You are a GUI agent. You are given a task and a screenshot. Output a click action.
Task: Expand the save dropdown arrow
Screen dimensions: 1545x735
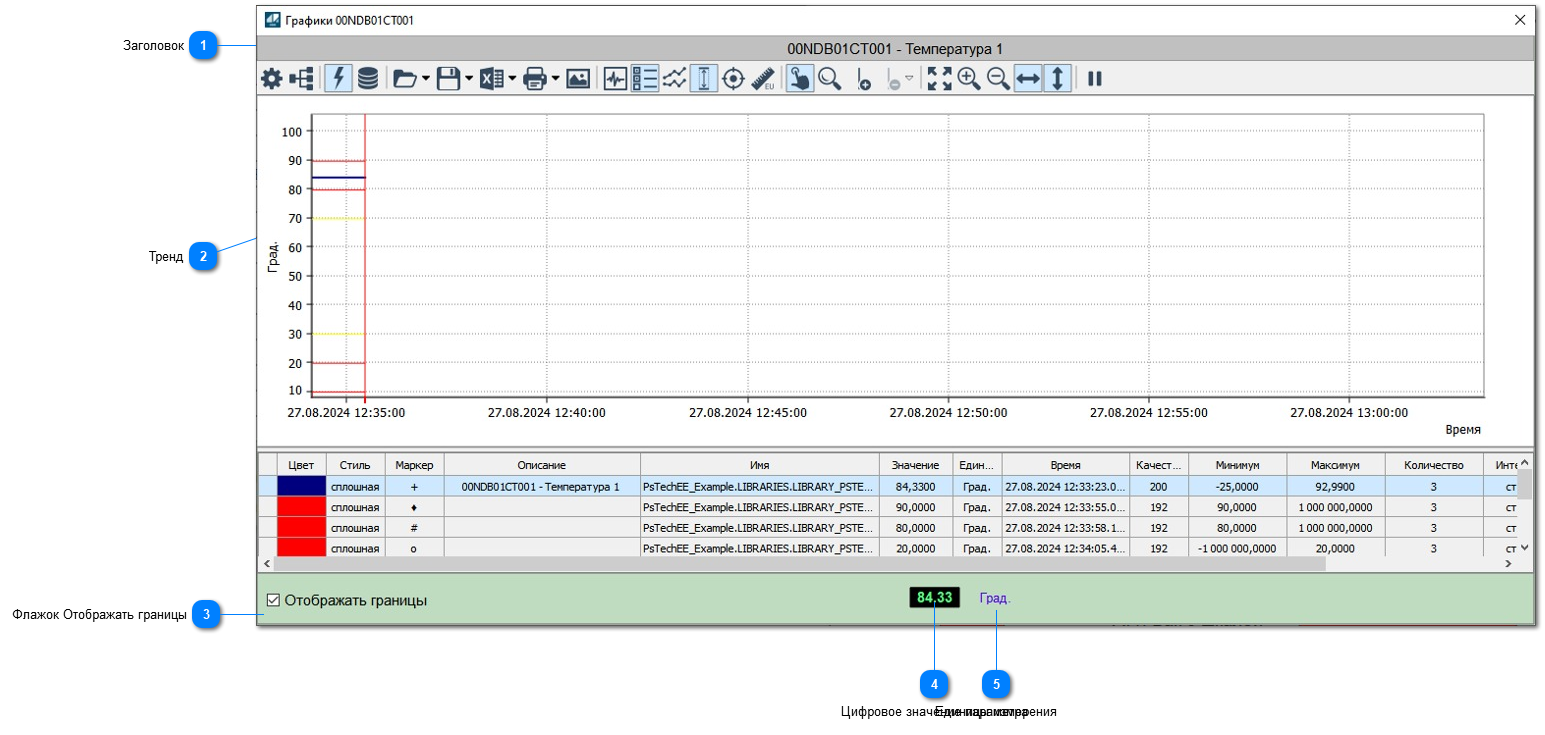[x=469, y=79]
